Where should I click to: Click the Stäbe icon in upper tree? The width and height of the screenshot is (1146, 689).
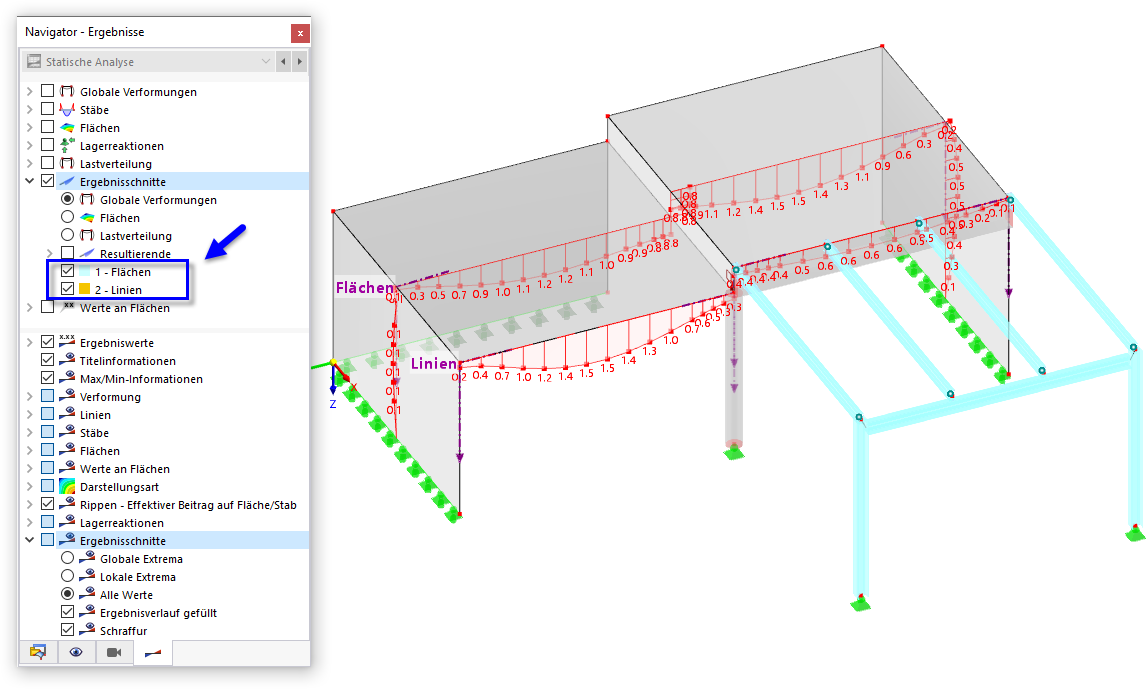67,110
